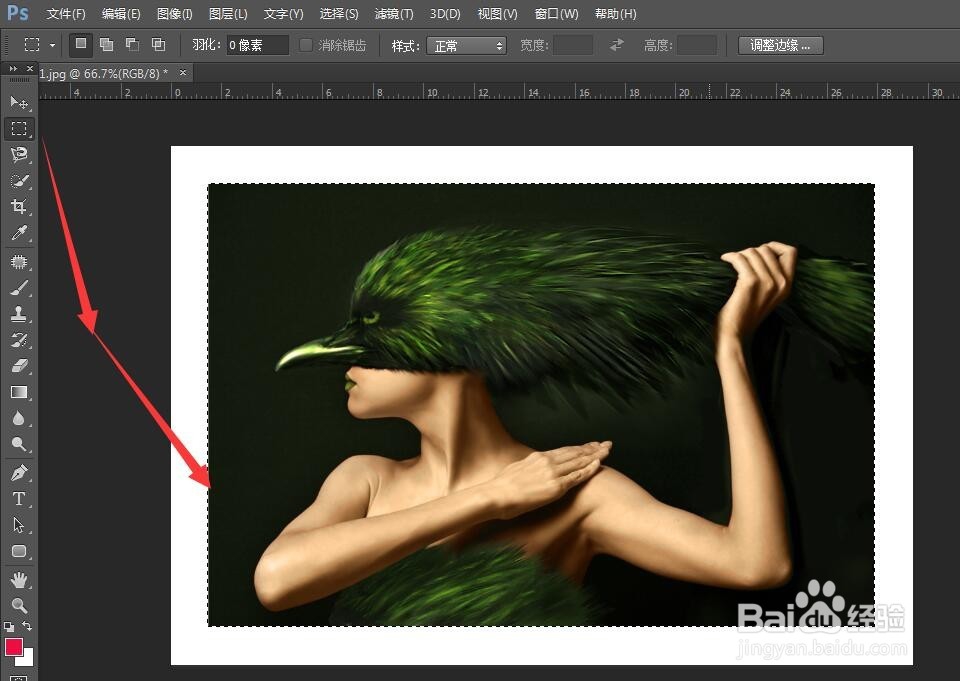Open the 选择(S) menu
The height and width of the screenshot is (681, 960).
339,13
